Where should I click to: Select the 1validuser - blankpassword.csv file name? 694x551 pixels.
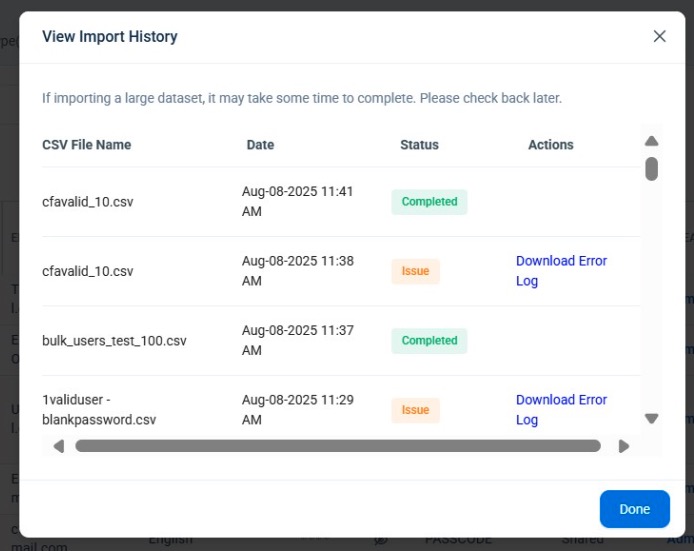99,410
